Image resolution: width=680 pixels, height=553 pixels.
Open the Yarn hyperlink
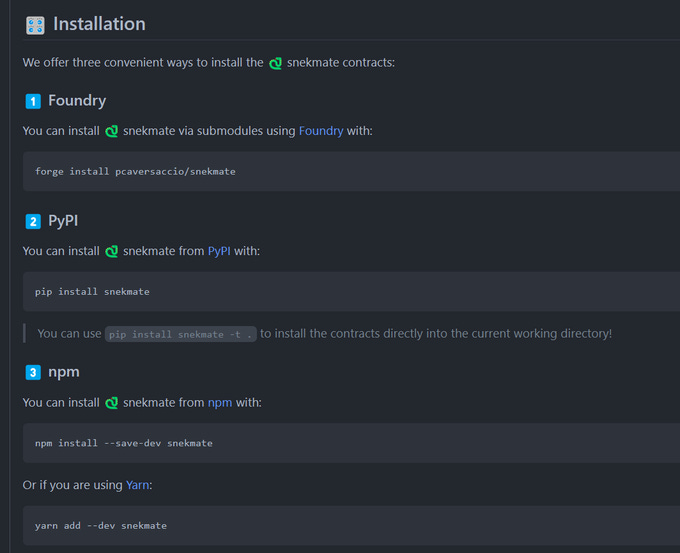click(x=137, y=485)
